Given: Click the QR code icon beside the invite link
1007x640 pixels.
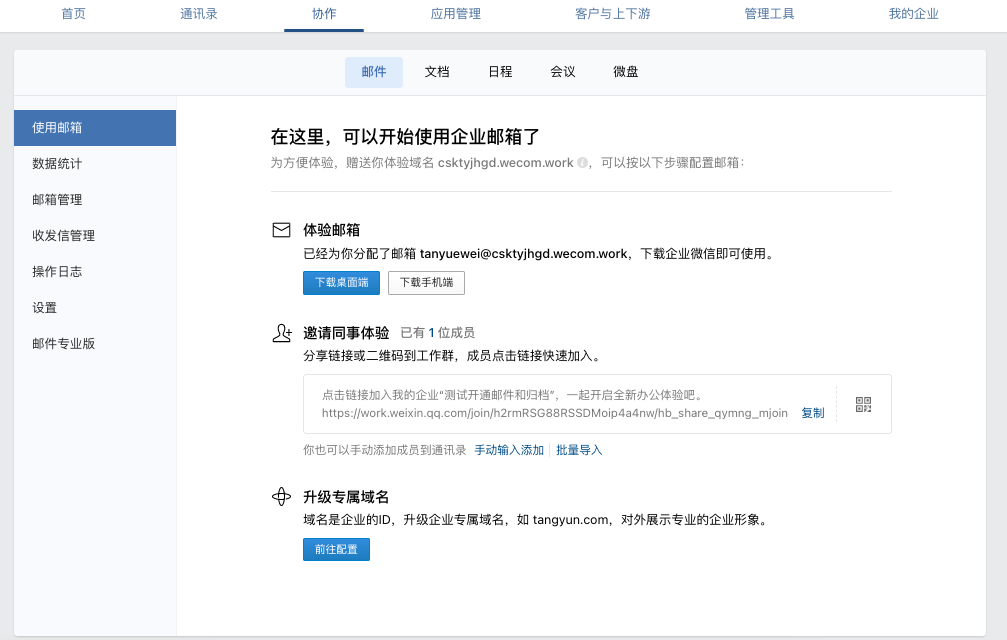Looking at the screenshot, I should click(x=861, y=403).
